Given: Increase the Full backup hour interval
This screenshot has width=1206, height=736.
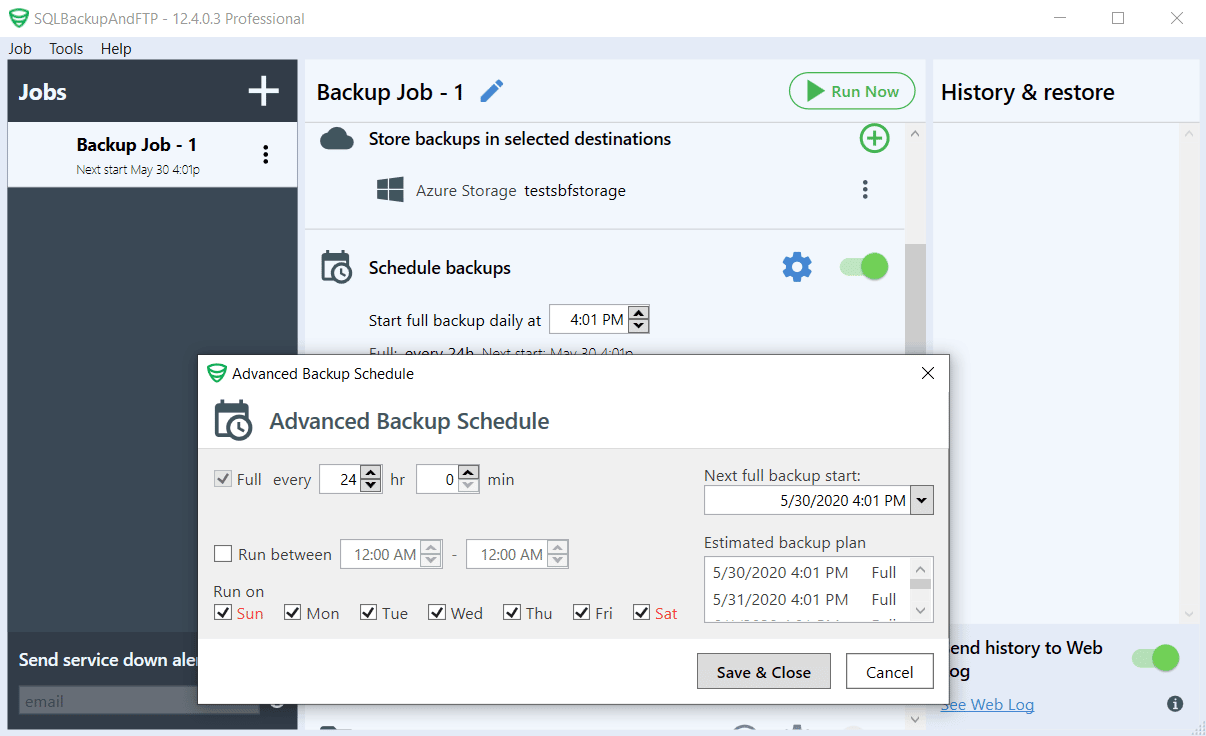Looking at the screenshot, I should point(371,474).
